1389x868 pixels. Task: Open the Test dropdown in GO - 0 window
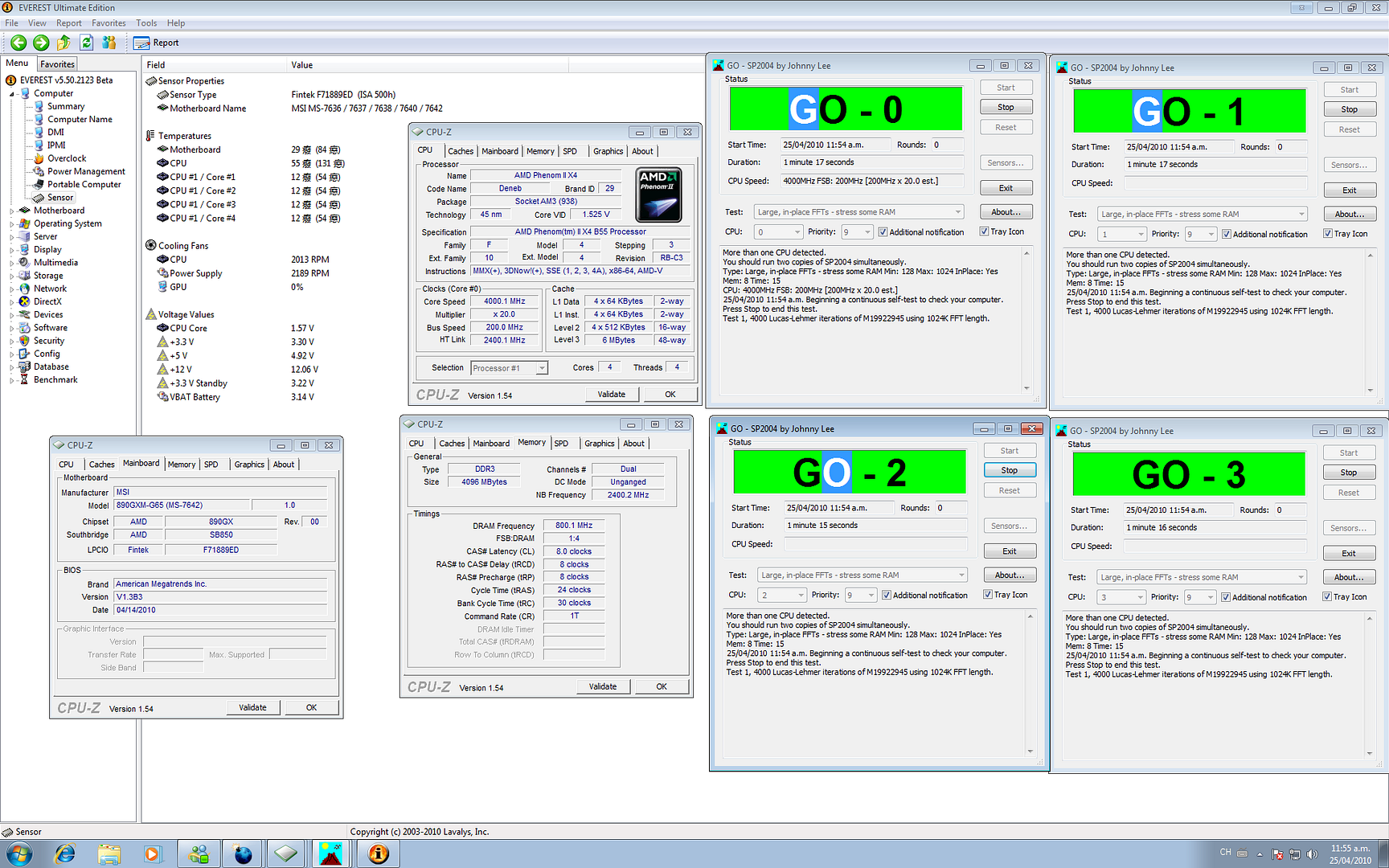tap(858, 212)
